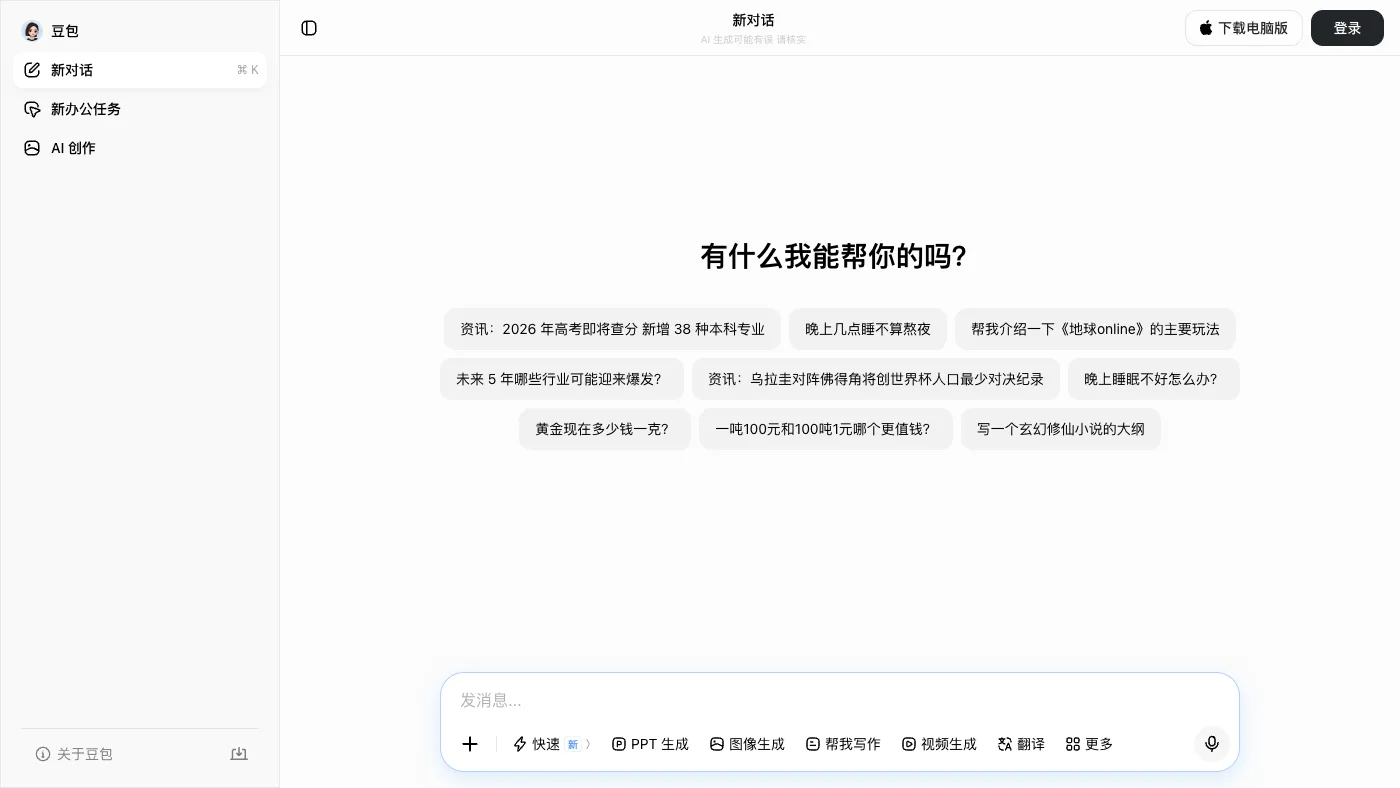Viewport: 1400px width, 788px height.
Task: Select the 视频生成 tool
Action: tap(939, 744)
